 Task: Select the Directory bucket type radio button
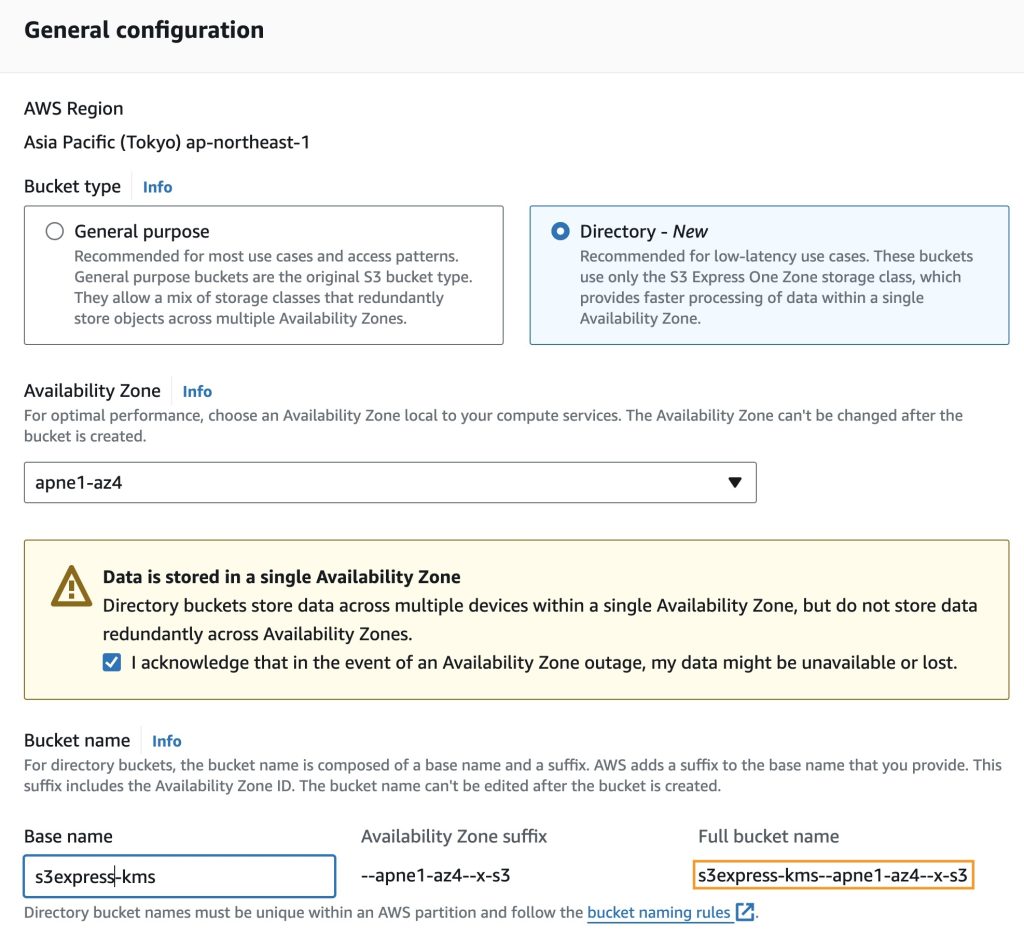(560, 231)
